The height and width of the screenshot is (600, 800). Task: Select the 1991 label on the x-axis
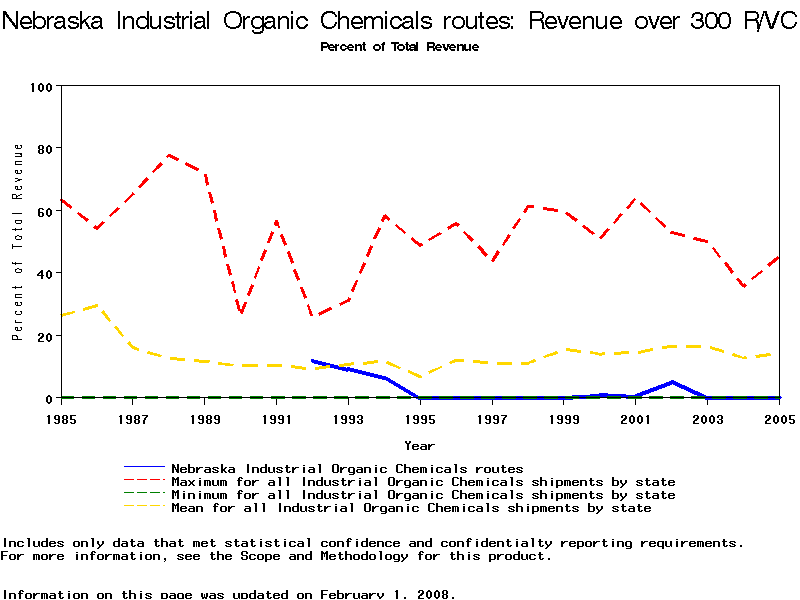click(x=276, y=418)
